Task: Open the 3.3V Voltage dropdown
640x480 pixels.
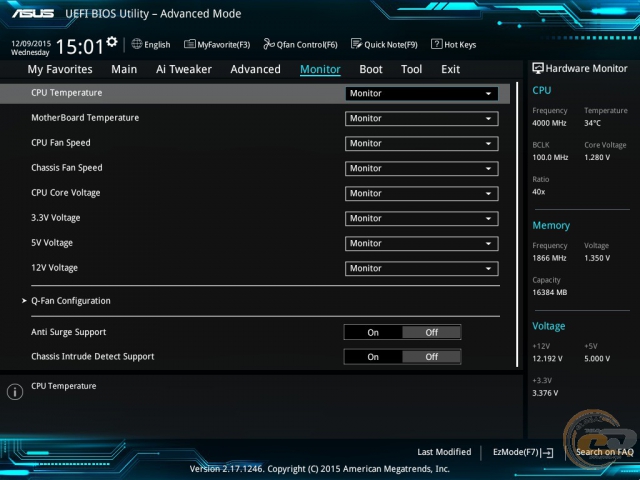Action: [422, 218]
